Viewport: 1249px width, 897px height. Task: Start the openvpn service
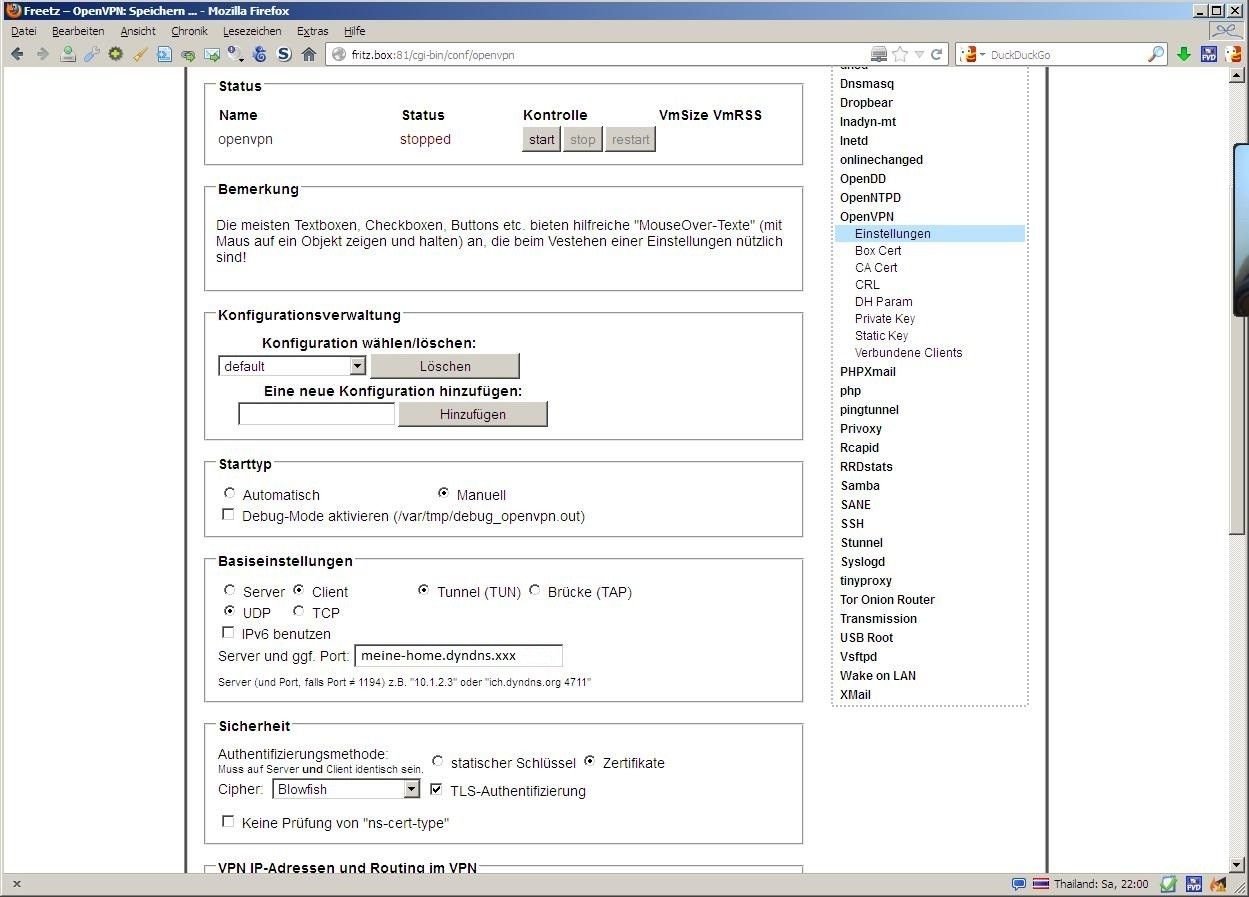541,139
